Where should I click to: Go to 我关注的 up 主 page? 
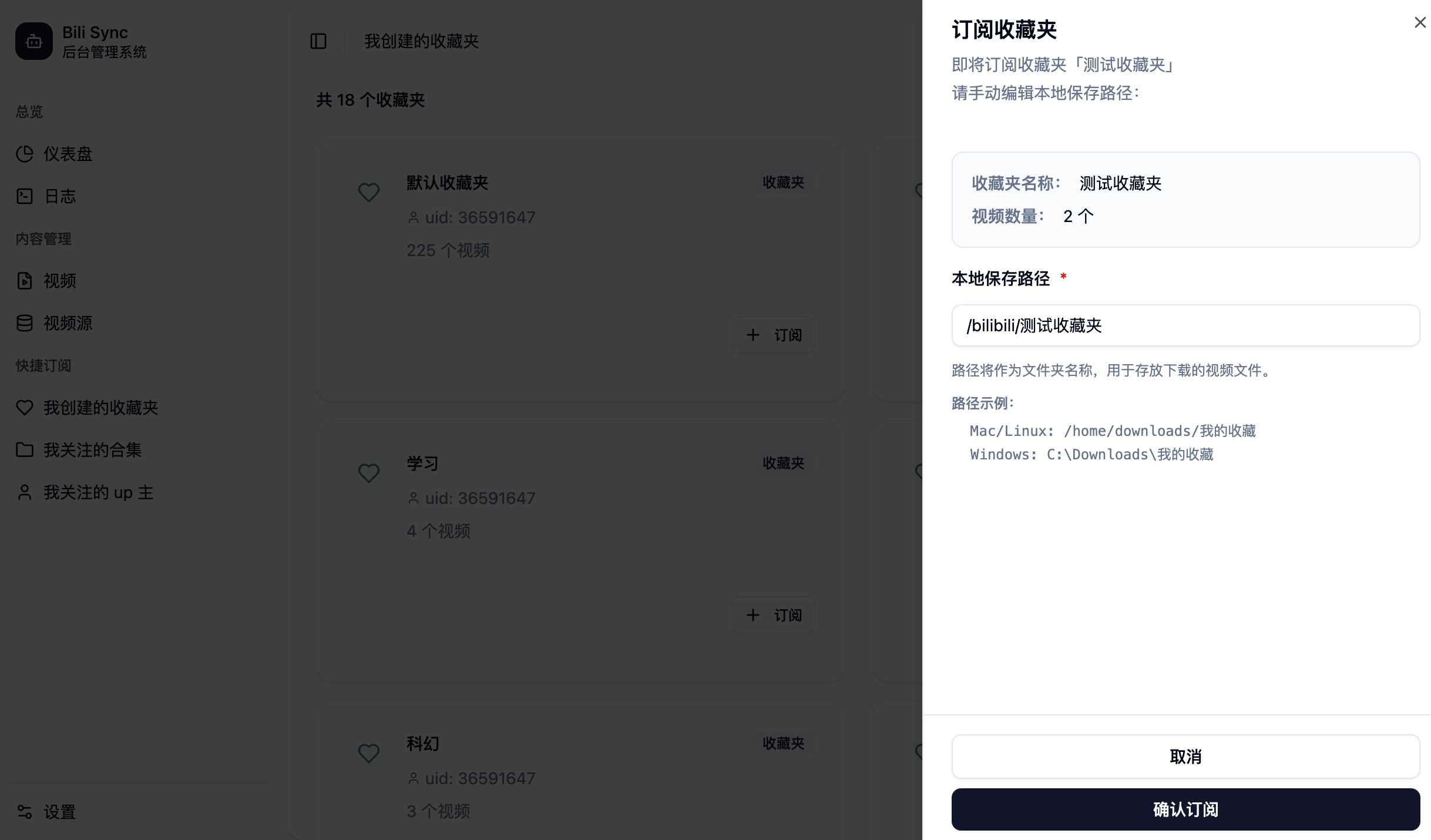[x=85, y=492]
